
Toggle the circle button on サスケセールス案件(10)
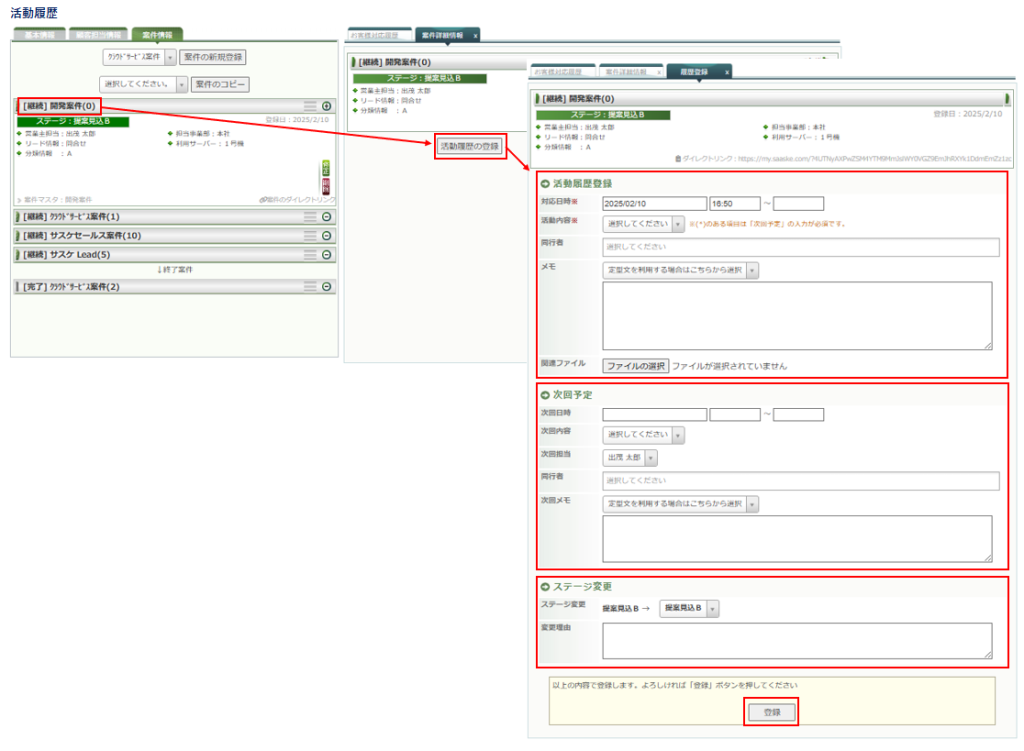click(326, 235)
